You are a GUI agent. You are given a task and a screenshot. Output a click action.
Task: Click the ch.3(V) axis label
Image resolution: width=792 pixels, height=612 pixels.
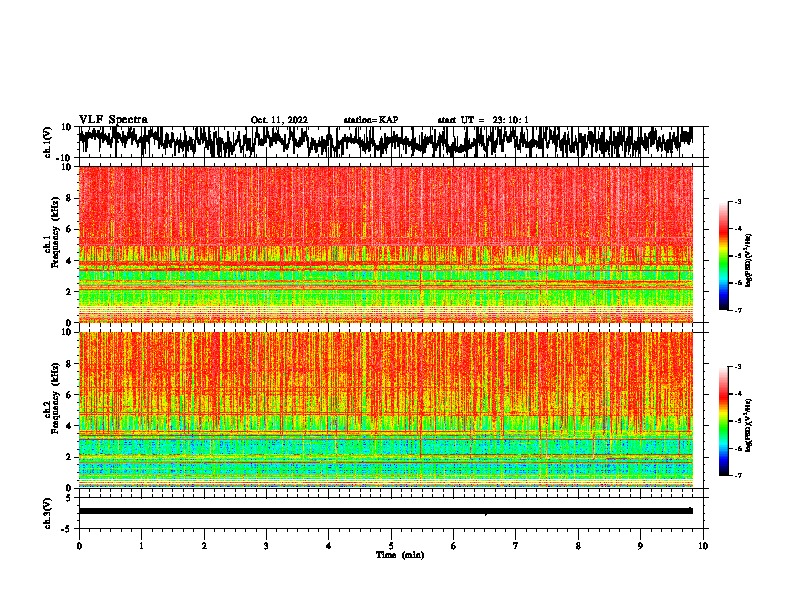coord(48,513)
